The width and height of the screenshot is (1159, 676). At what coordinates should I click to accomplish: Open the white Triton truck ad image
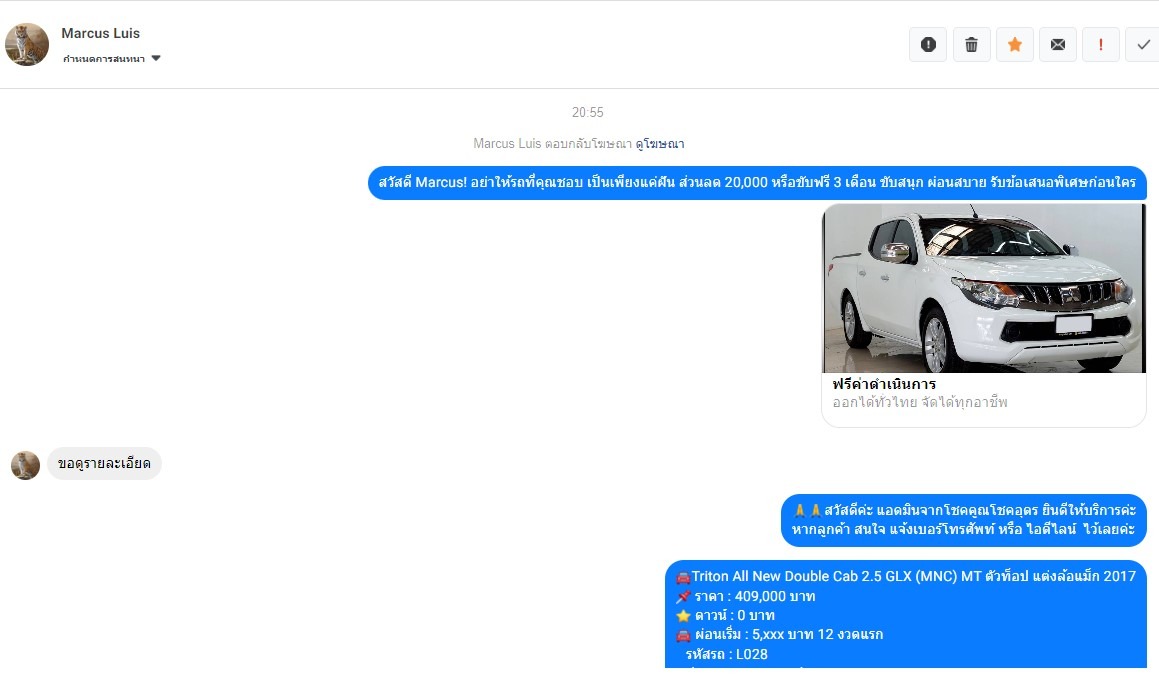(984, 288)
